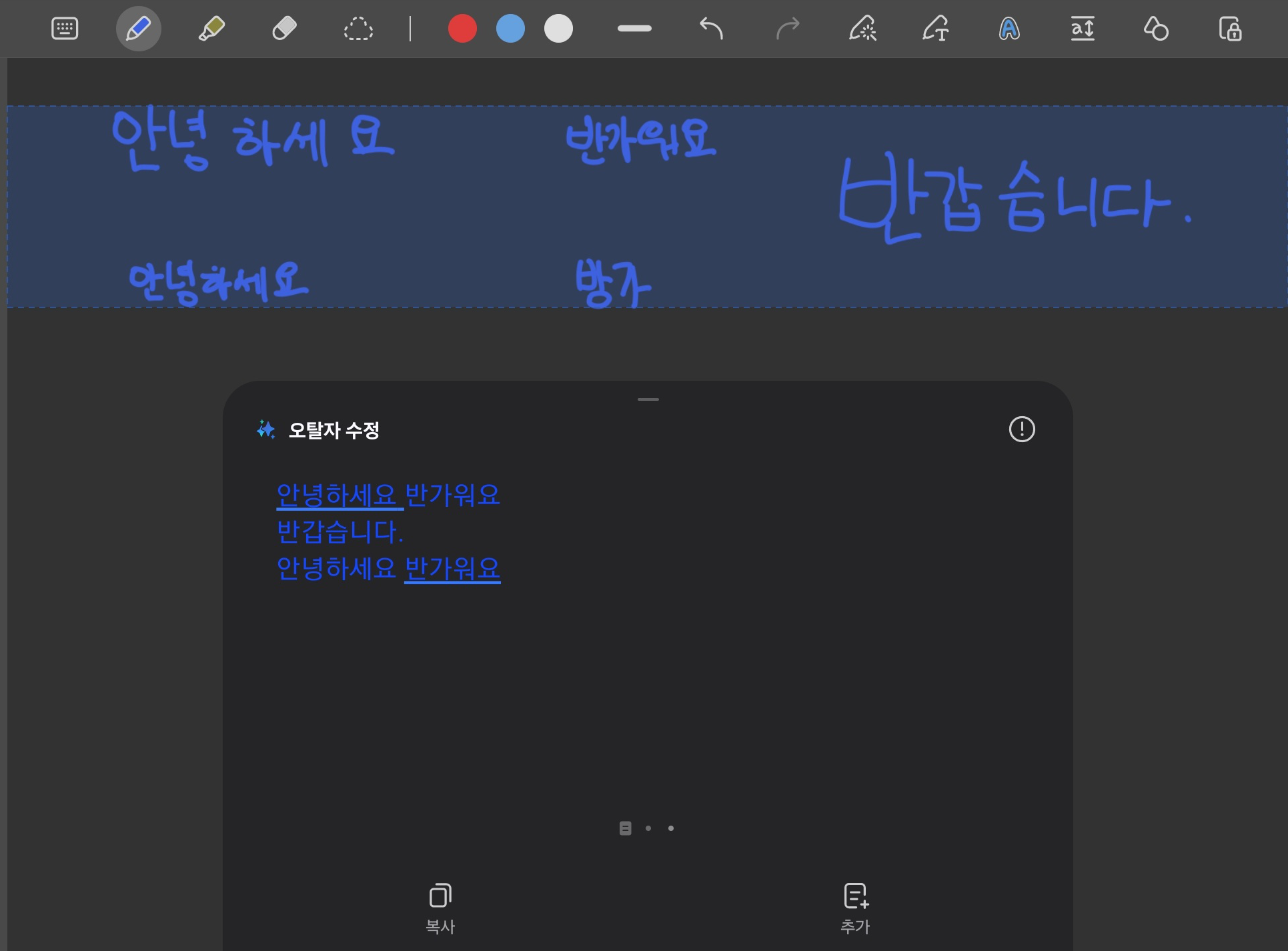Choose the eraser tool
Screen dimensions: 1288x951
[284, 29]
